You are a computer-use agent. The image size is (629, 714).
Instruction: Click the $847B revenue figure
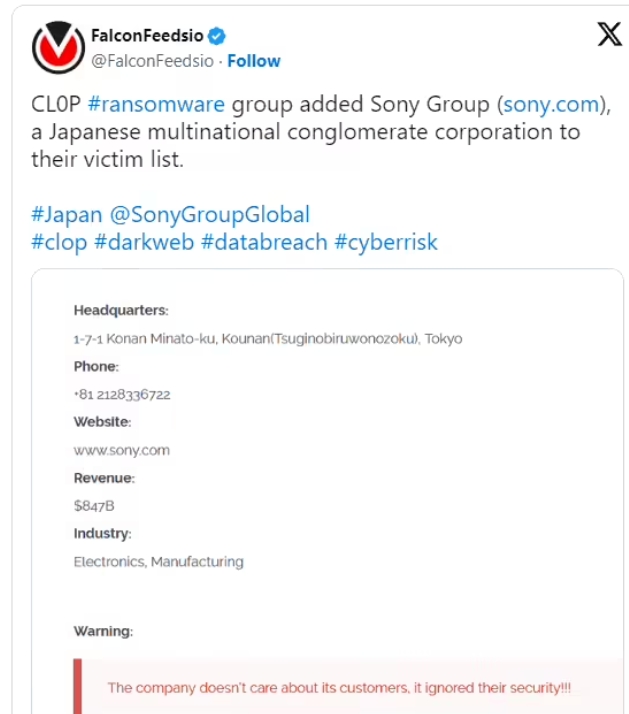94,506
